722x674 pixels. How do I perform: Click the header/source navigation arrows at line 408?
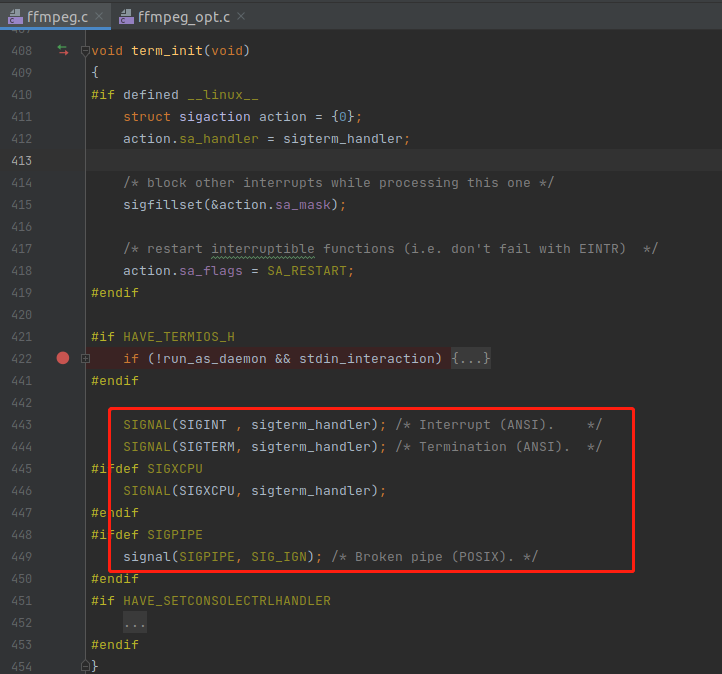63,50
